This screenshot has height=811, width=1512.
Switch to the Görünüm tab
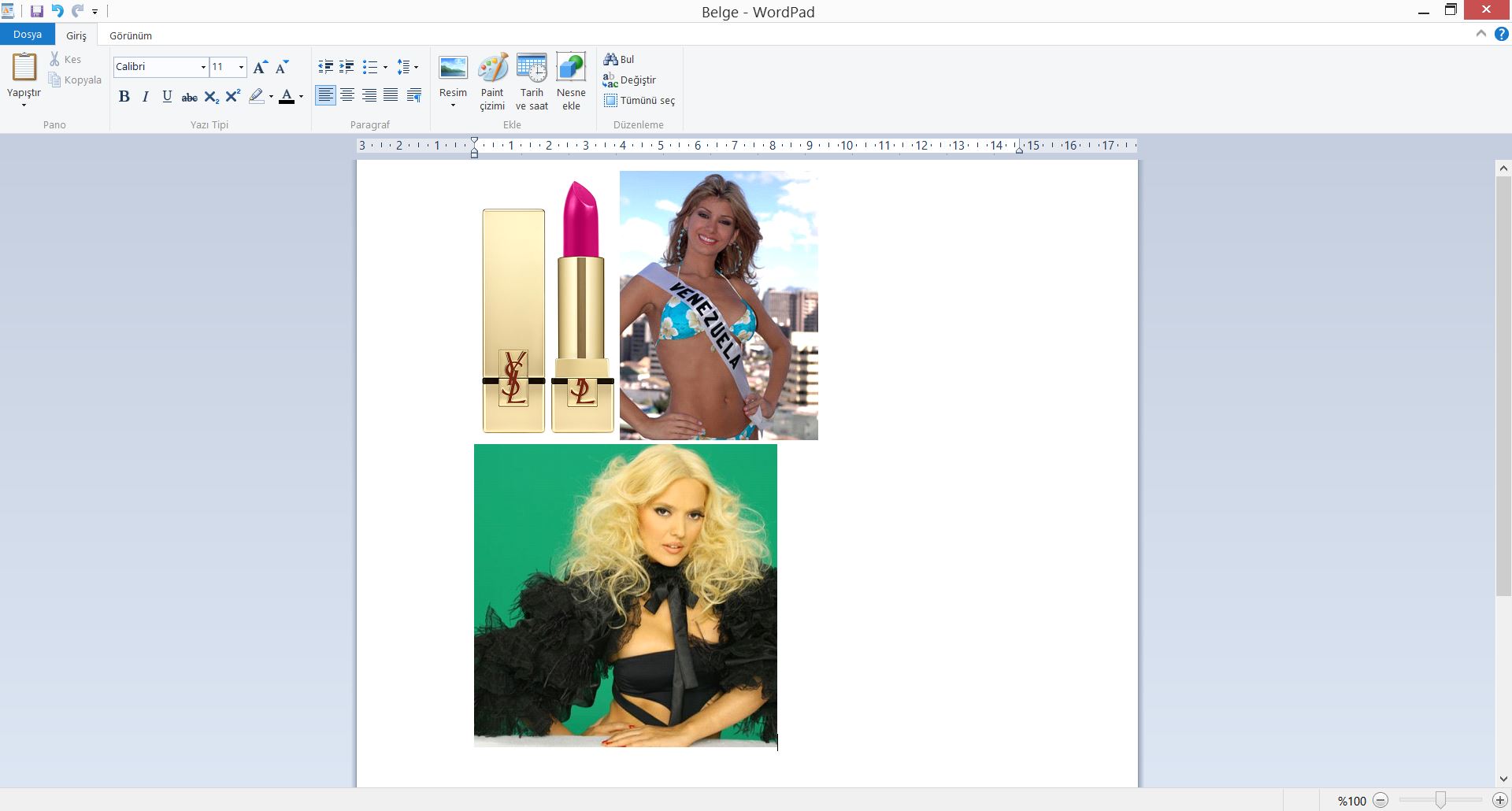pos(131,35)
